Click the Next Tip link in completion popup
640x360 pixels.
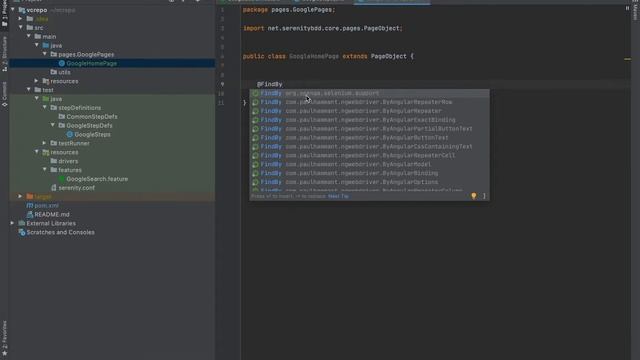pos(338,196)
